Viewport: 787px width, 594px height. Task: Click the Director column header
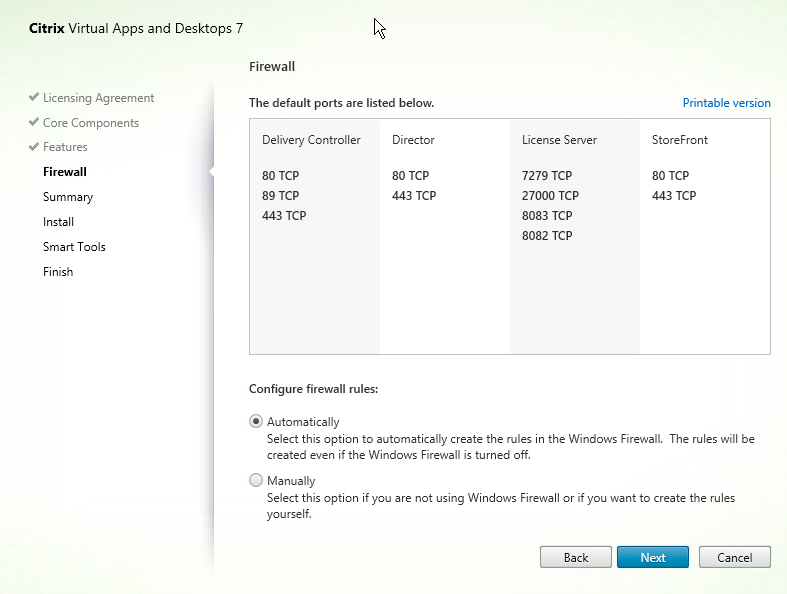[413, 140]
